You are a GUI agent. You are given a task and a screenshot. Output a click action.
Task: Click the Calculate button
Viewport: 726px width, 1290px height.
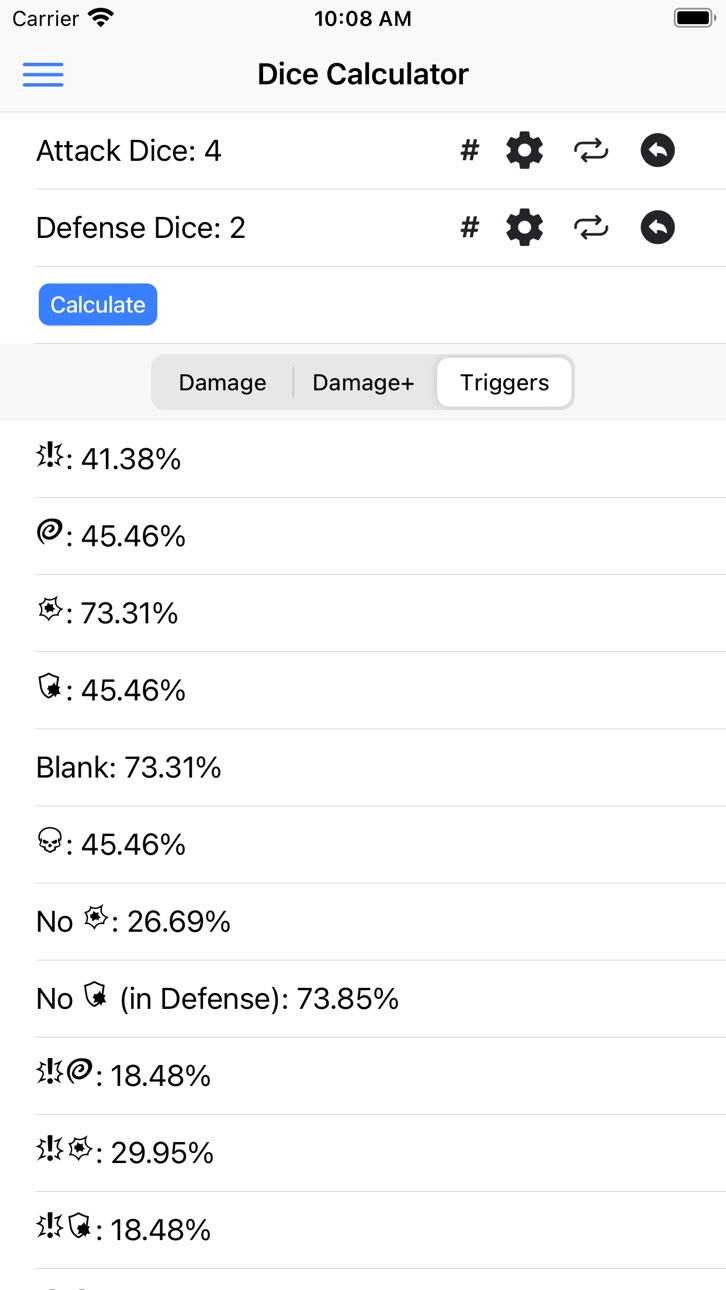pyautogui.click(x=98, y=305)
